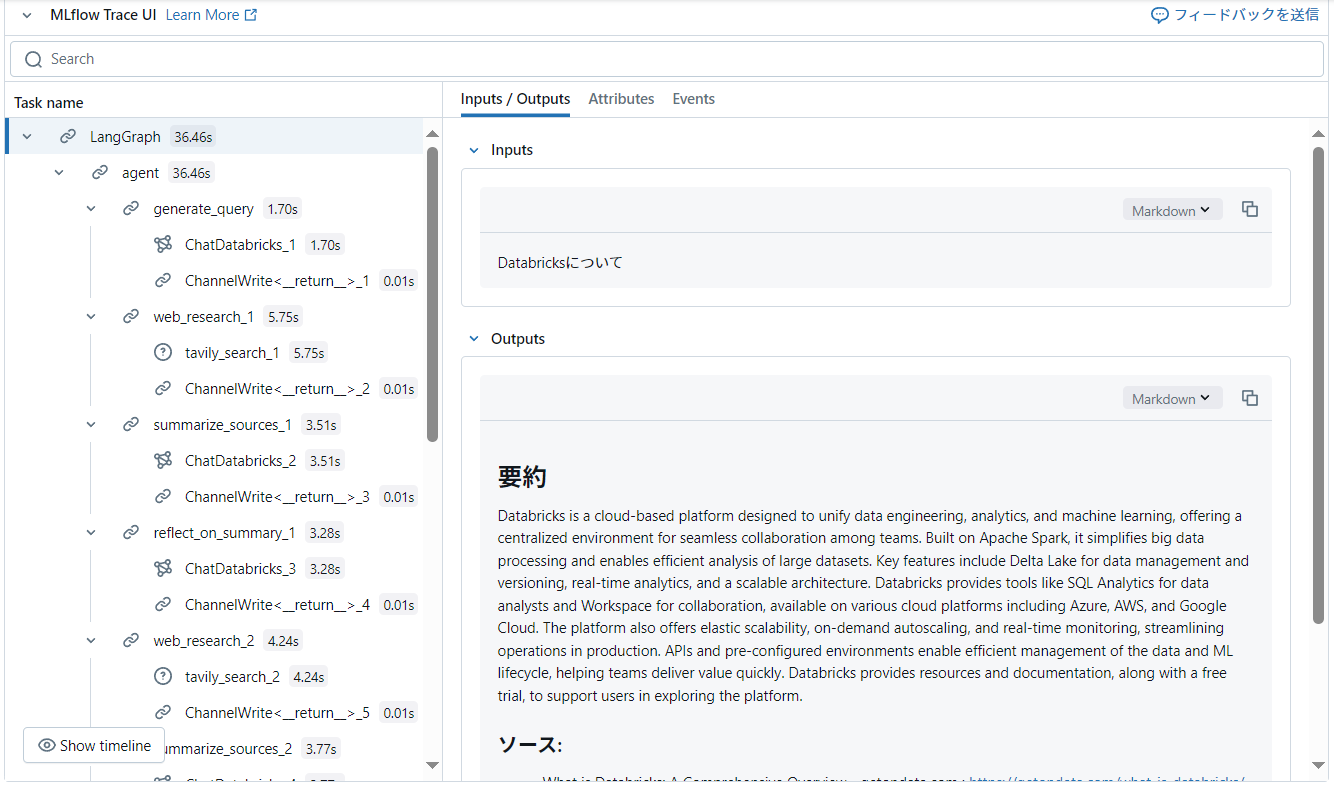Open the Outputs Markdown format dropdown

1171,398
